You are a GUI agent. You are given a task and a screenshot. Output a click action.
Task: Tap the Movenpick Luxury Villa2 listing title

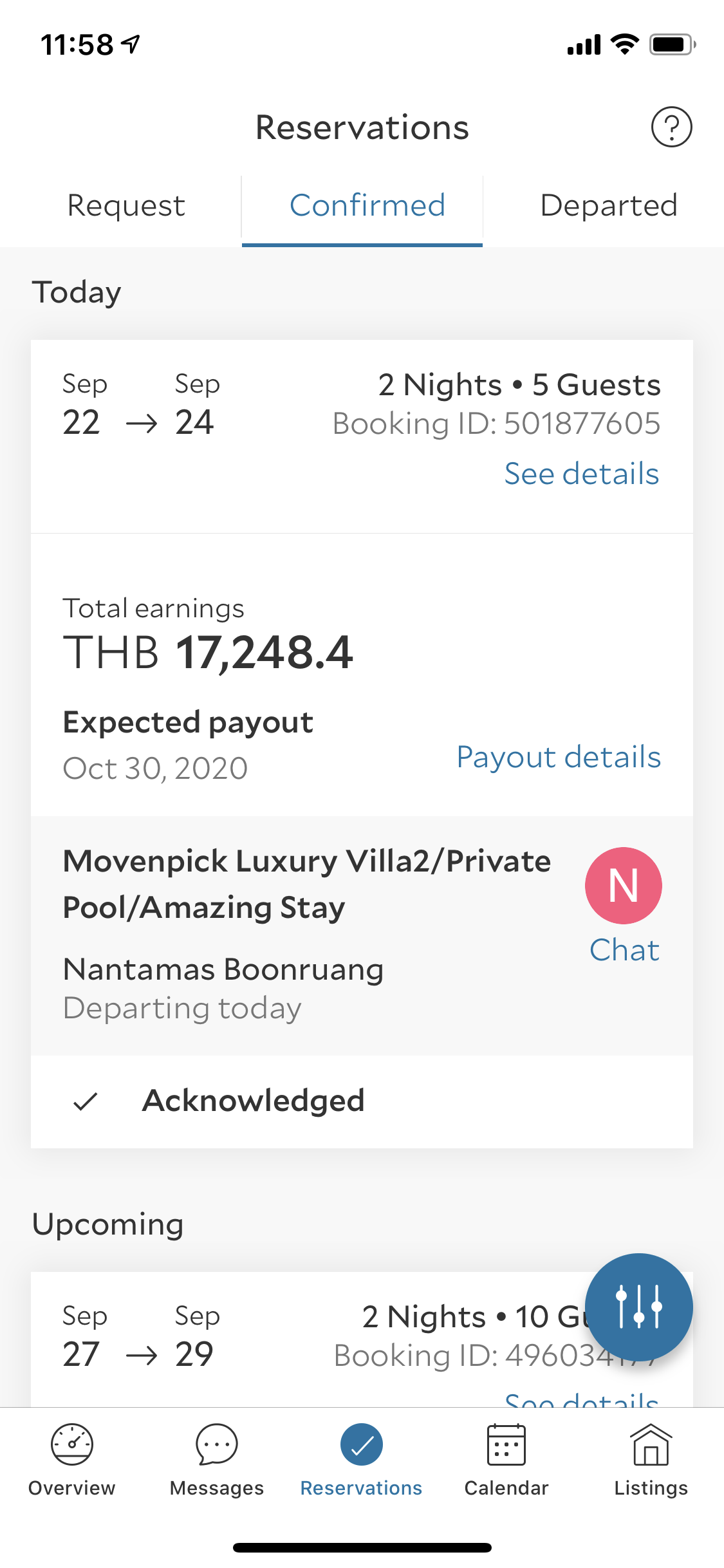click(x=306, y=884)
